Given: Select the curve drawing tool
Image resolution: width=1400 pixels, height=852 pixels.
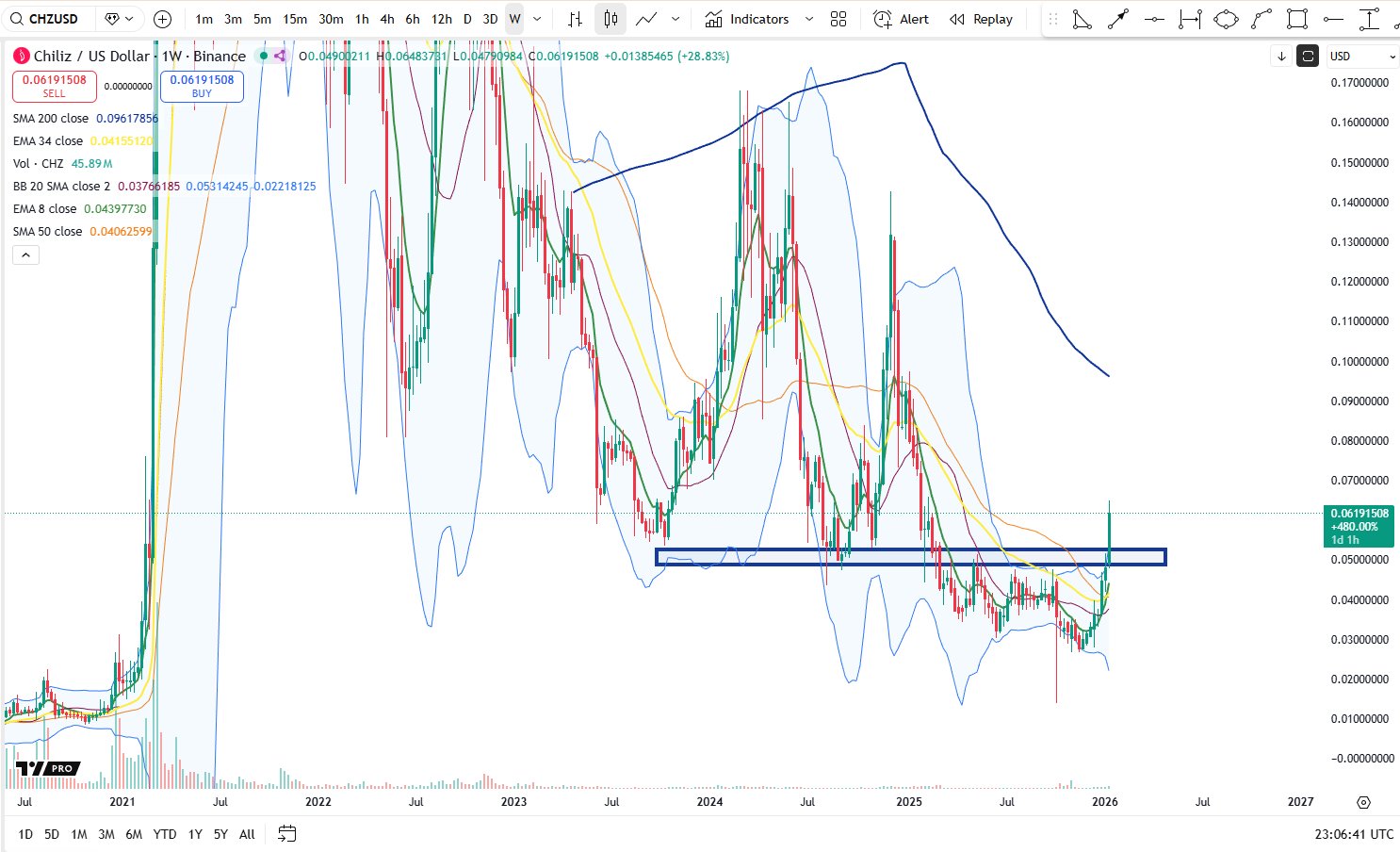Looking at the screenshot, I should [x=1262, y=19].
